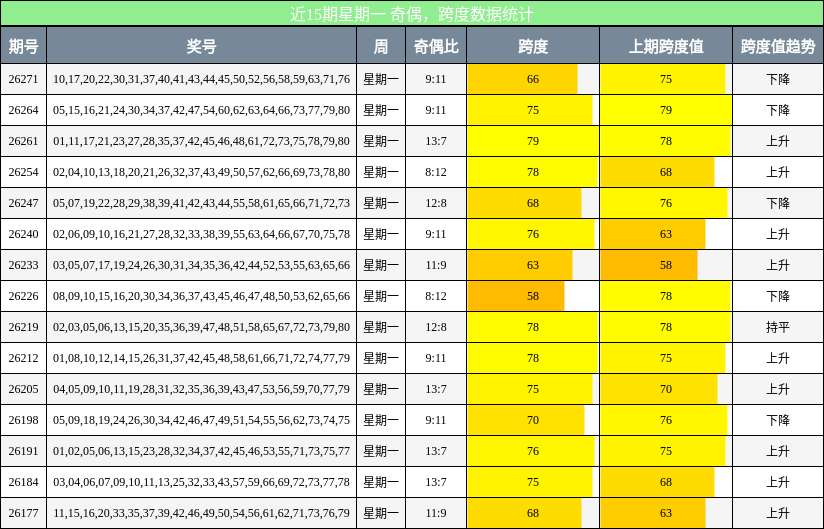Select issue number 26233
Viewport: 824px width, 529px height.
click(x=24, y=265)
